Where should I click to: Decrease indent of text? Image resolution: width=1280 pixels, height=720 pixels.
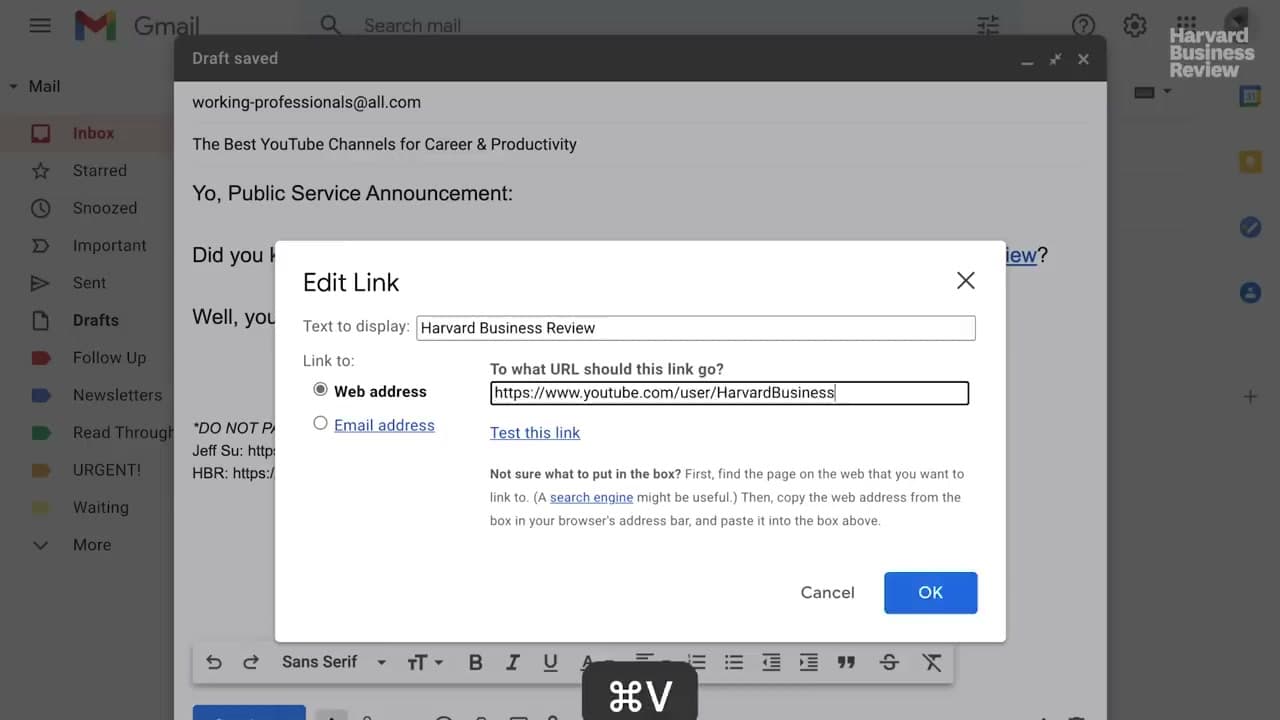pos(771,662)
